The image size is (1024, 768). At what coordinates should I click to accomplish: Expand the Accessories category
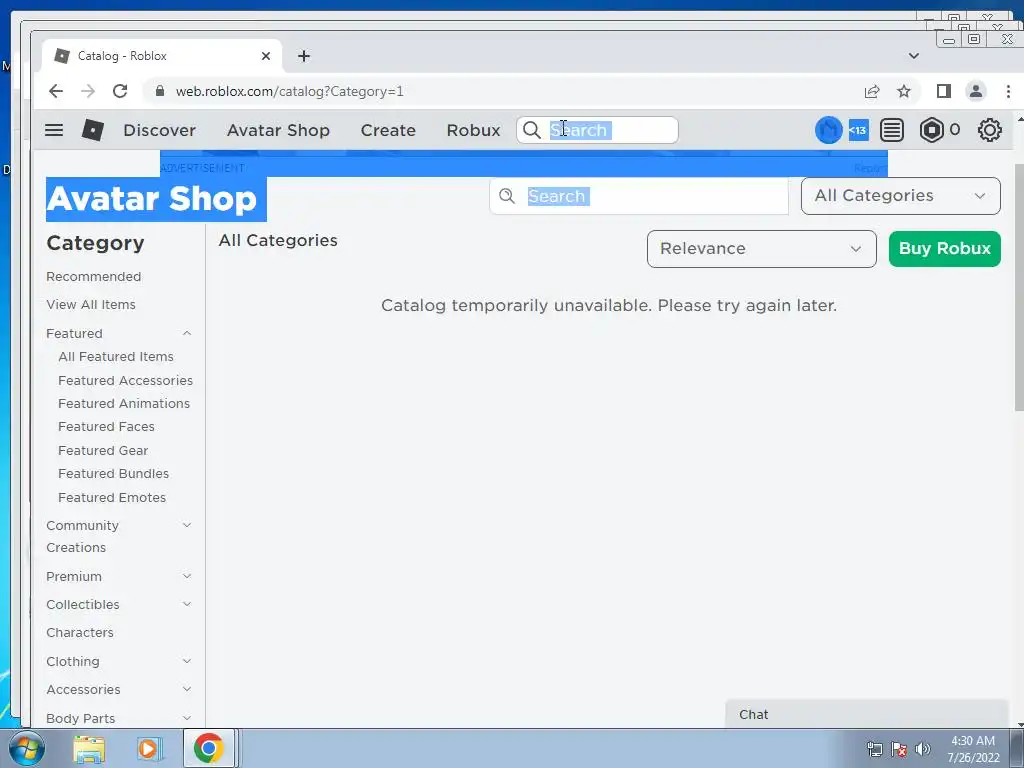187,689
